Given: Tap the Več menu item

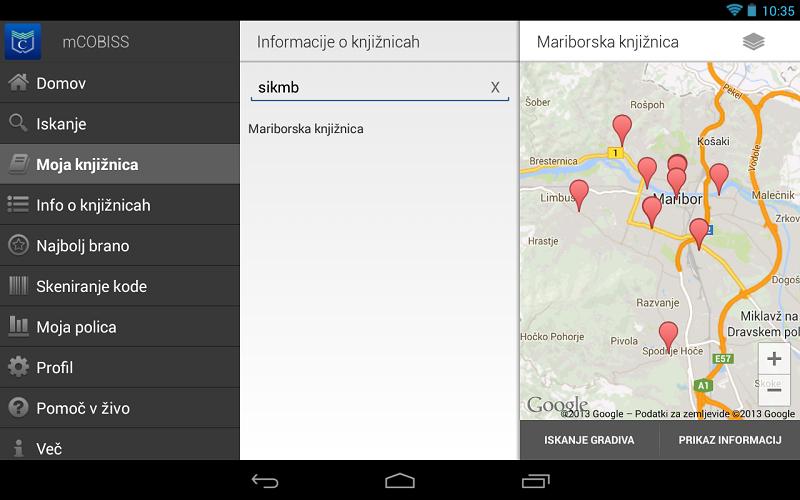Looking at the screenshot, I should point(120,445).
